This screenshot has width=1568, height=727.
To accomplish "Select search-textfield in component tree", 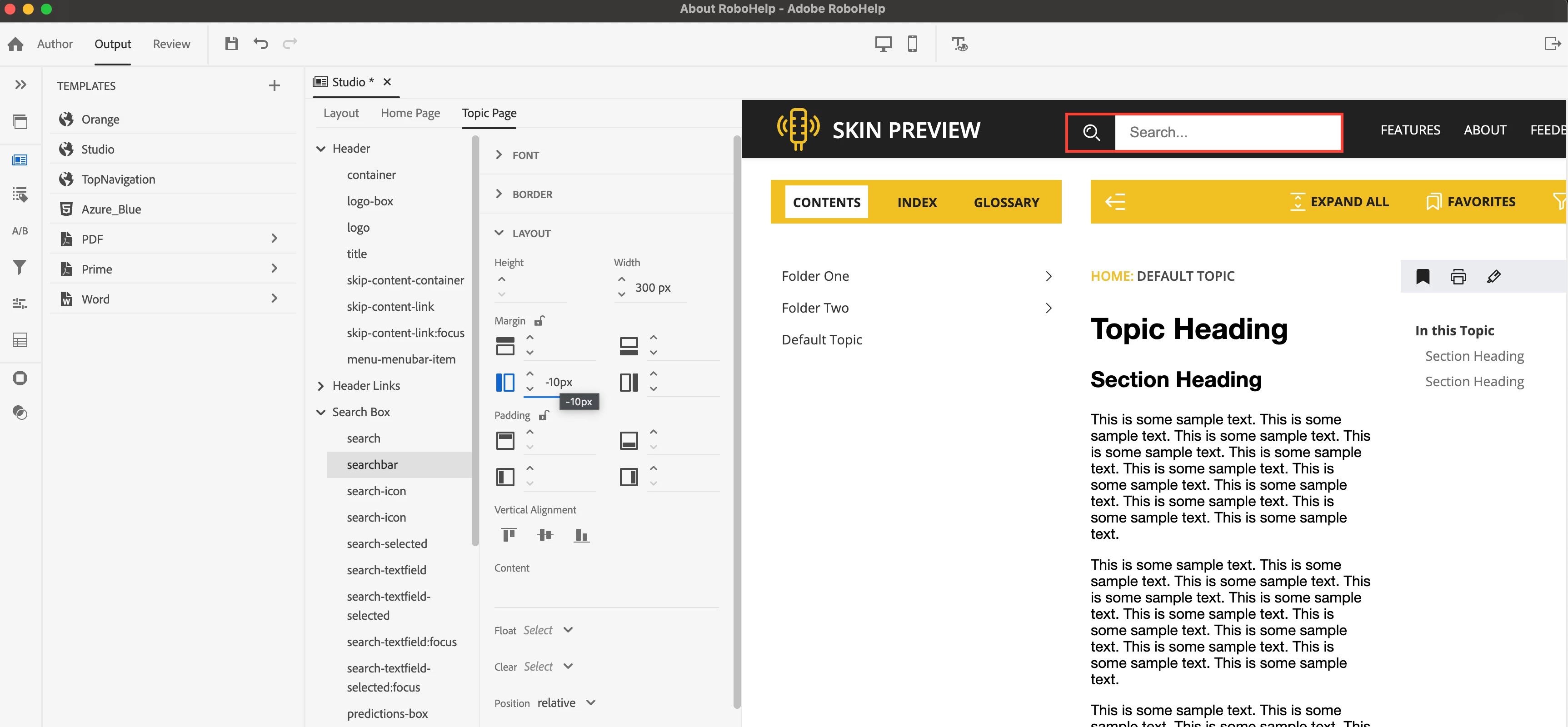I will click(x=386, y=570).
